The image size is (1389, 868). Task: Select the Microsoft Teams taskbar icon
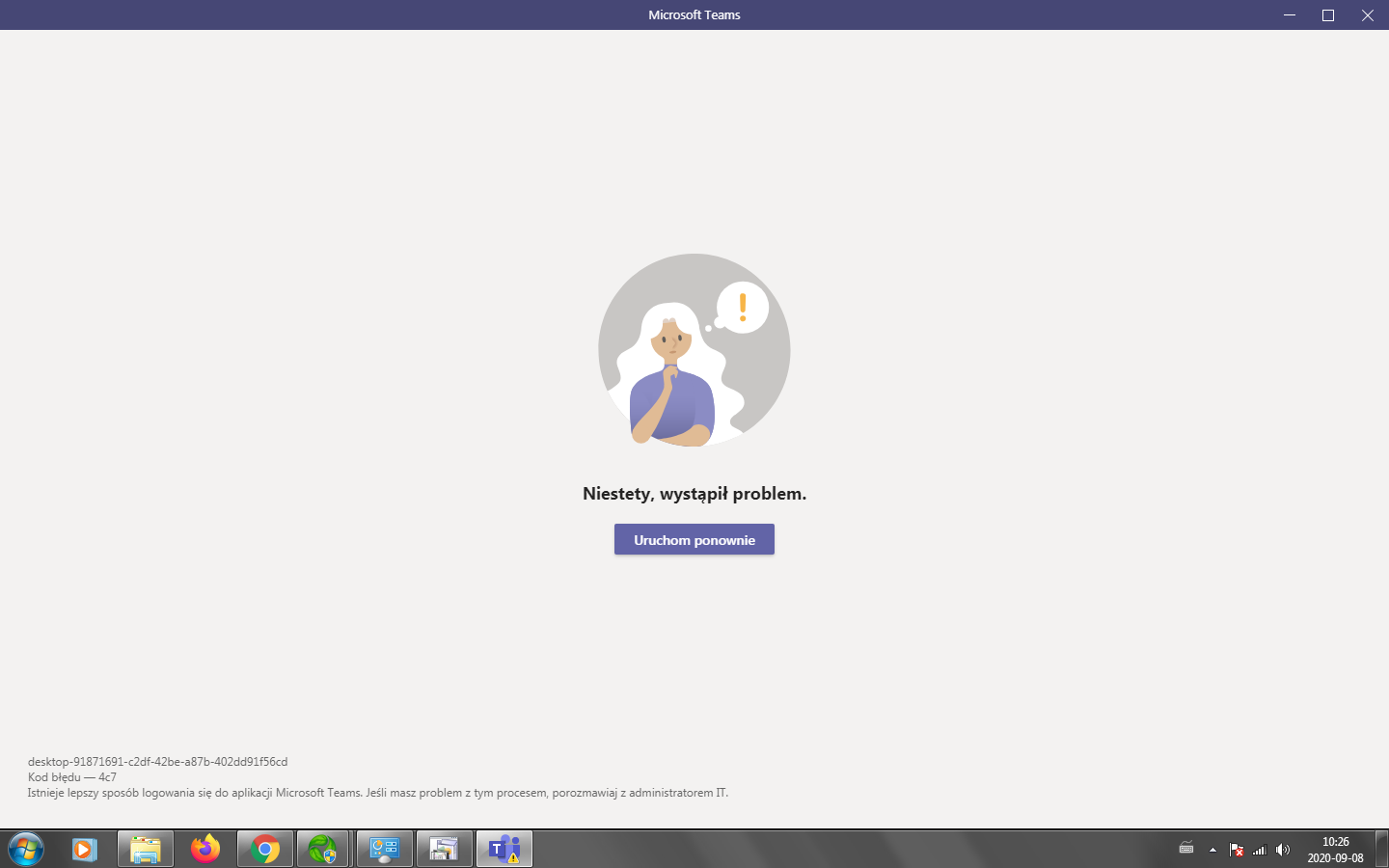click(504, 850)
